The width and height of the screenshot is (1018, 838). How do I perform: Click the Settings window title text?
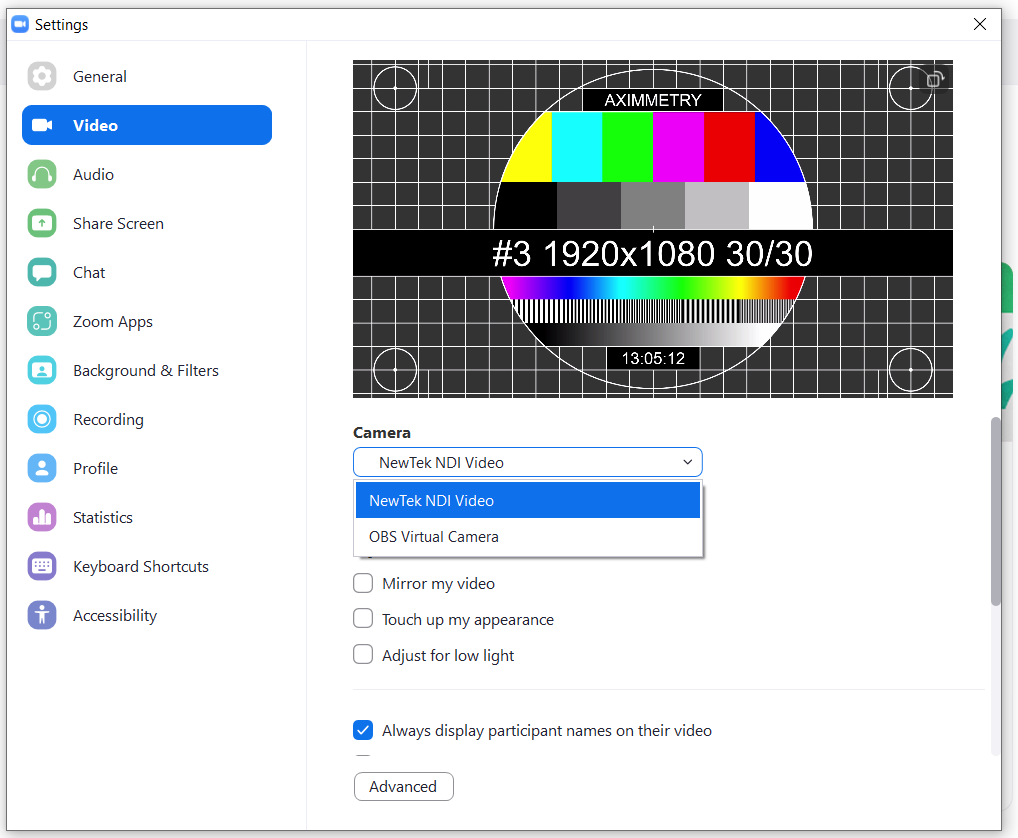(62, 25)
